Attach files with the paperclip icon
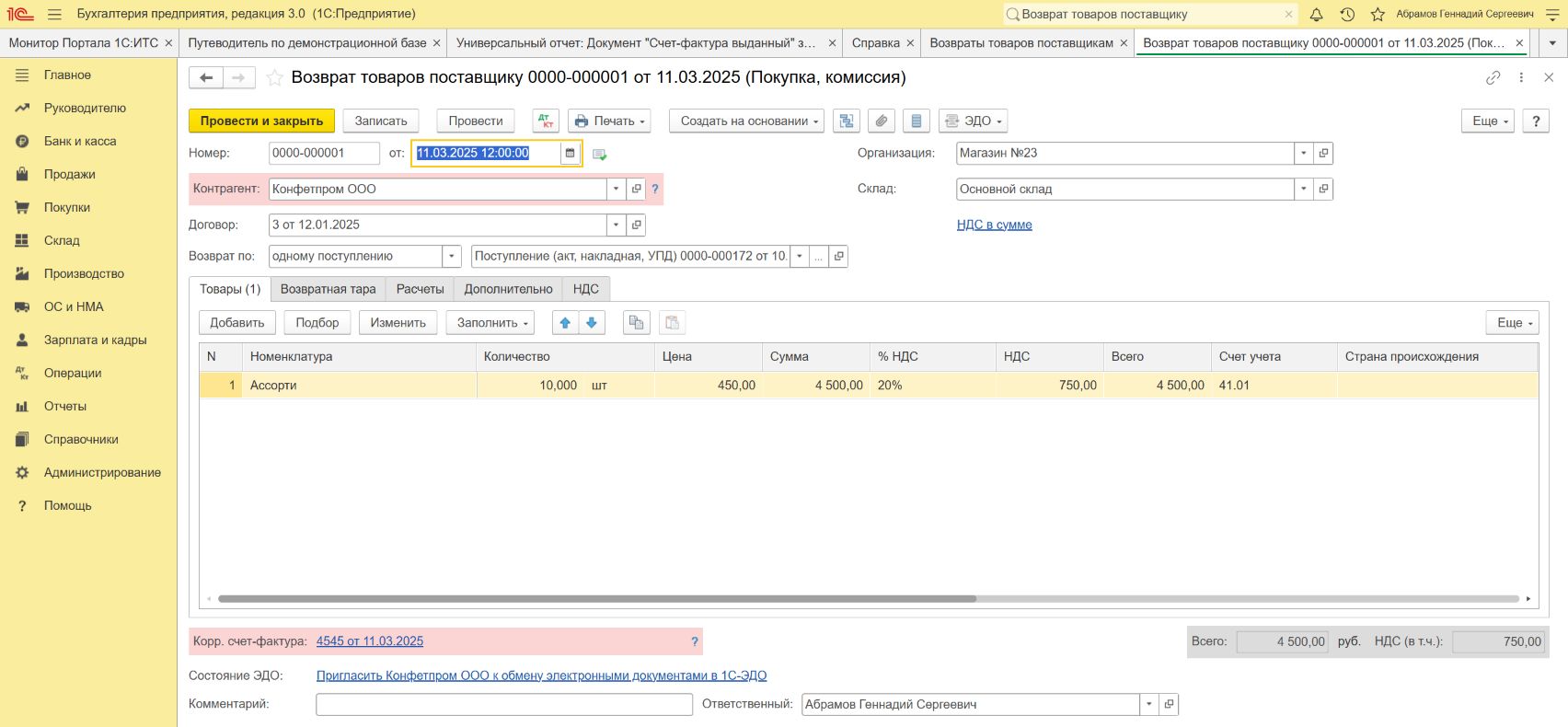1568x727 pixels. pos(881,121)
